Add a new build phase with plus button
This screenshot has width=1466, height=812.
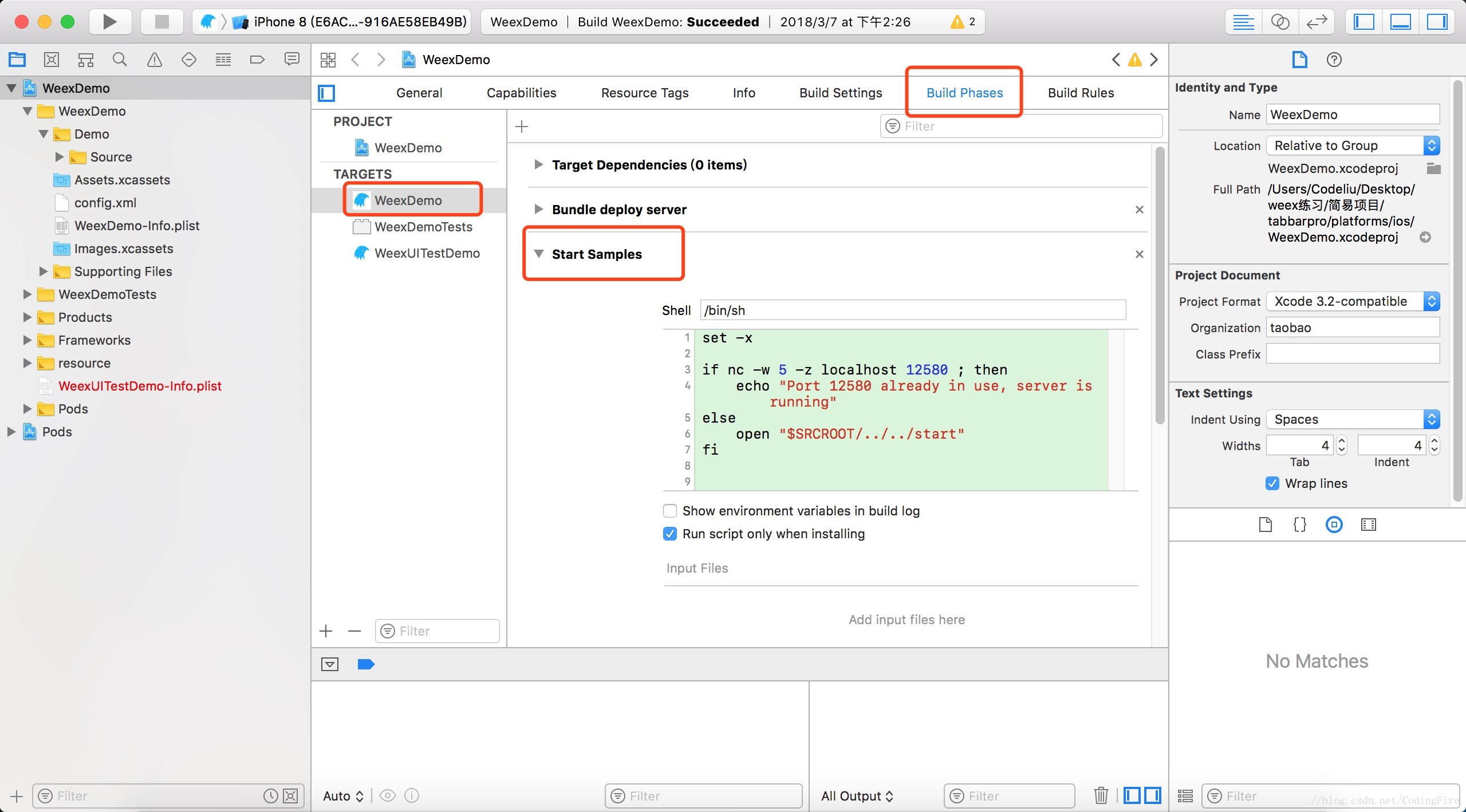click(522, 127)
